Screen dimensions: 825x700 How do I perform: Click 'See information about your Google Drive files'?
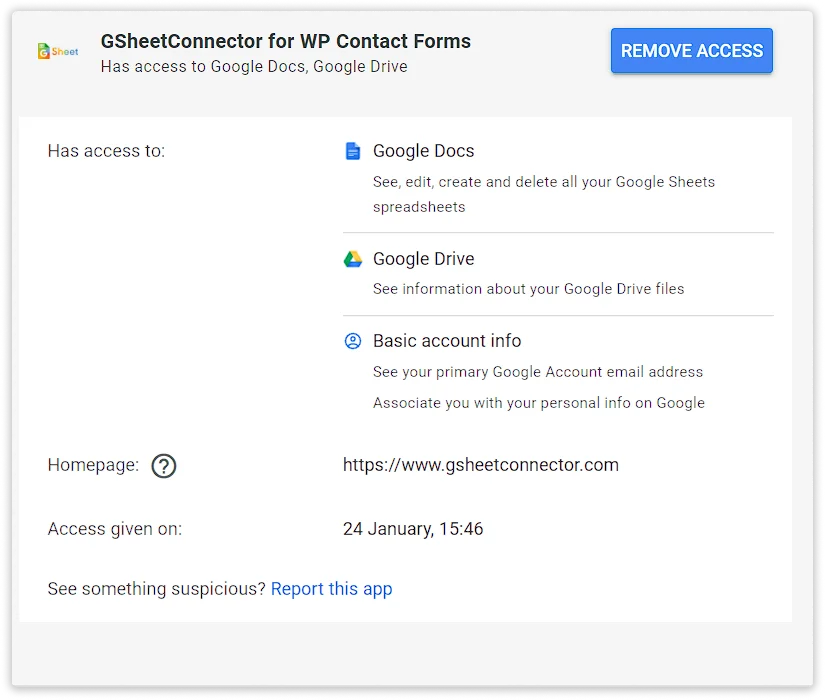528,289
